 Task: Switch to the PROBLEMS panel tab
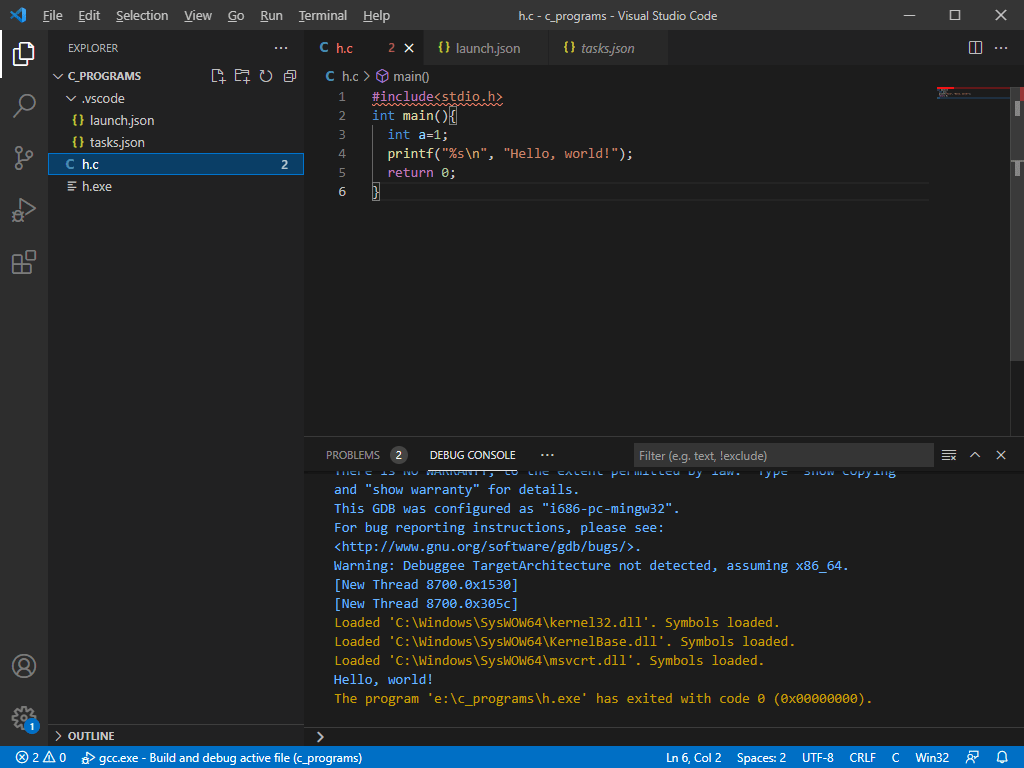352,455
